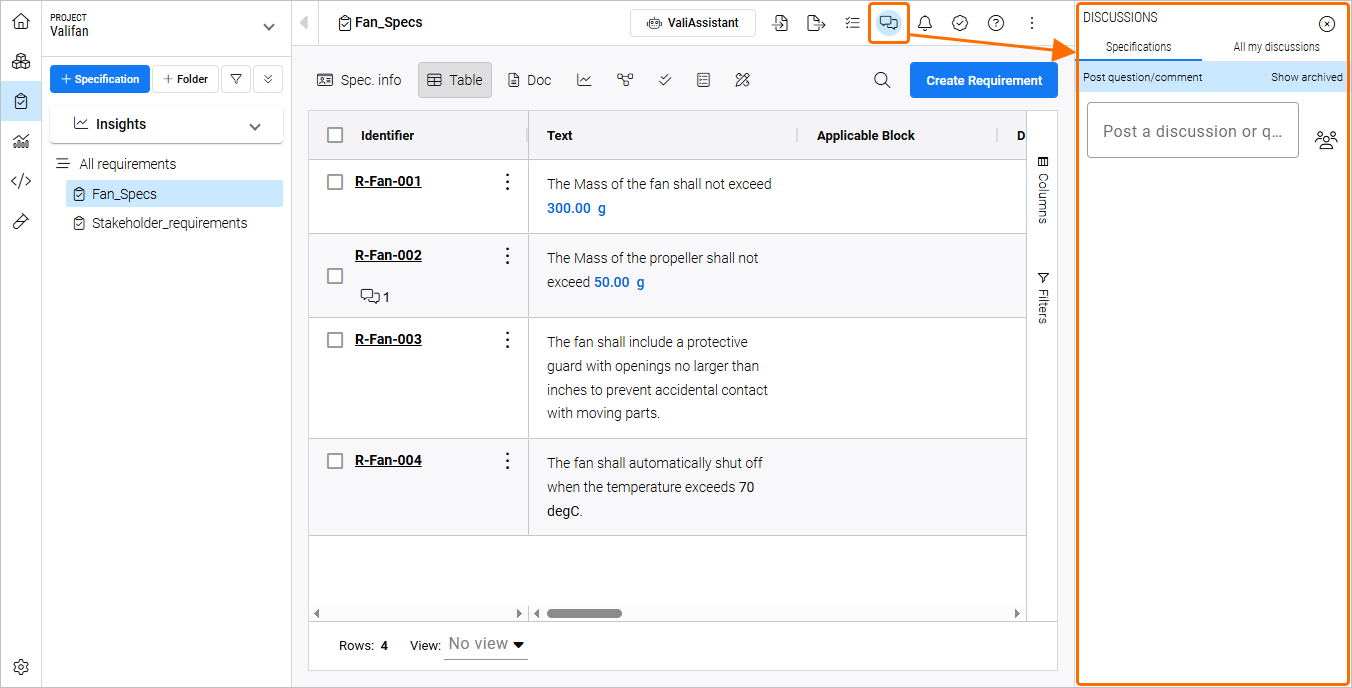Click the import file icon in top bar
Image resolution: width=1352 pixels, height=688 pixels.
781,23
